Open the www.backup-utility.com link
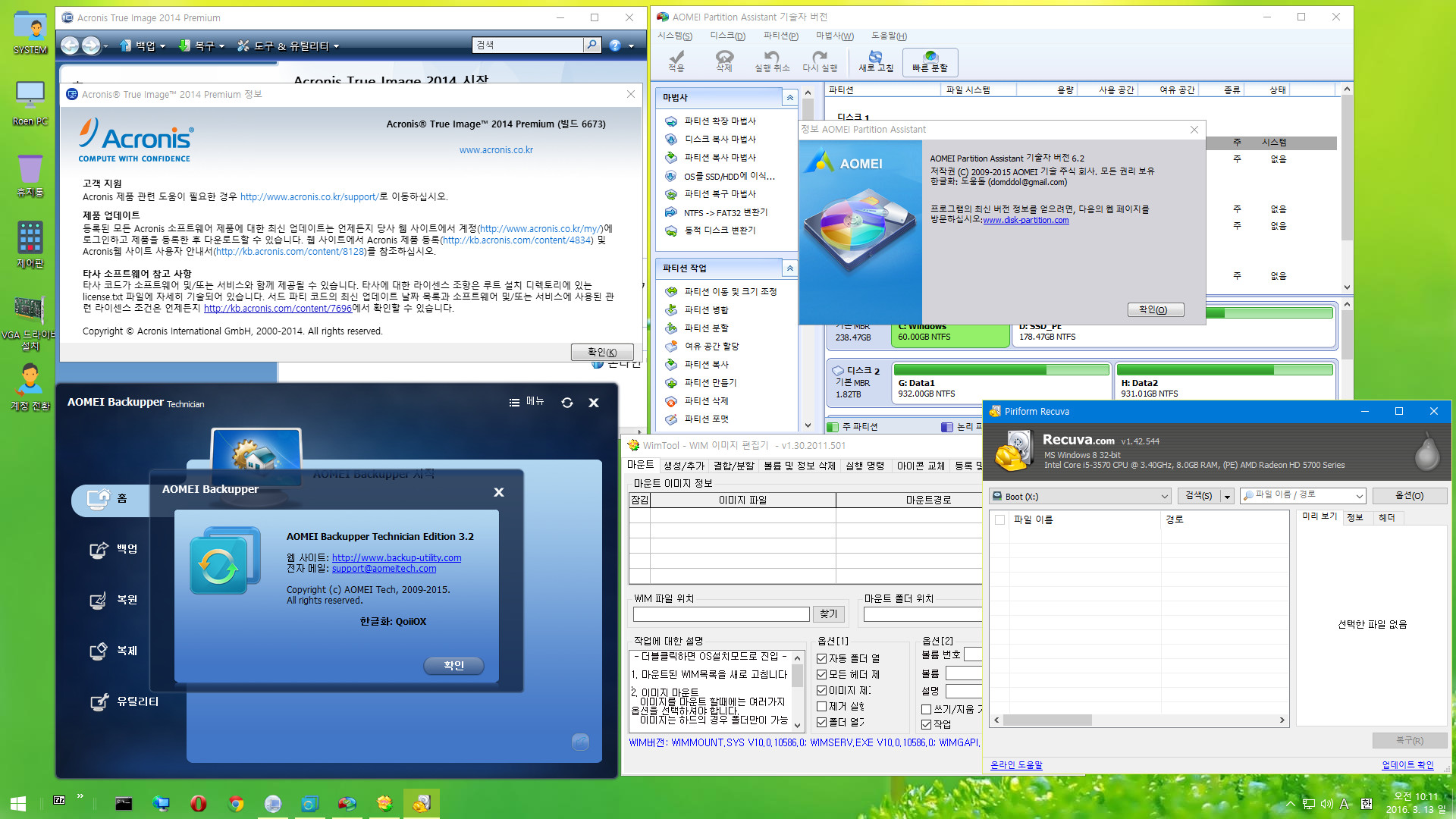1456x819 pixels. click(397, 558)
